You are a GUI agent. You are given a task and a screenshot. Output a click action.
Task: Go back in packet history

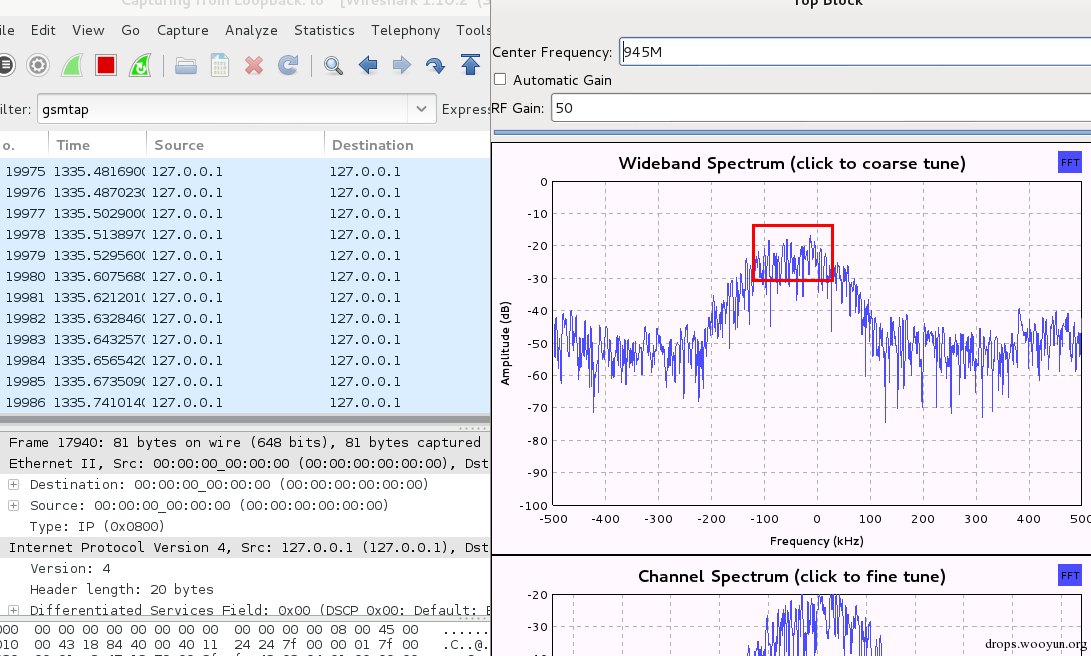pyautogui.click(x=368, y=66)
